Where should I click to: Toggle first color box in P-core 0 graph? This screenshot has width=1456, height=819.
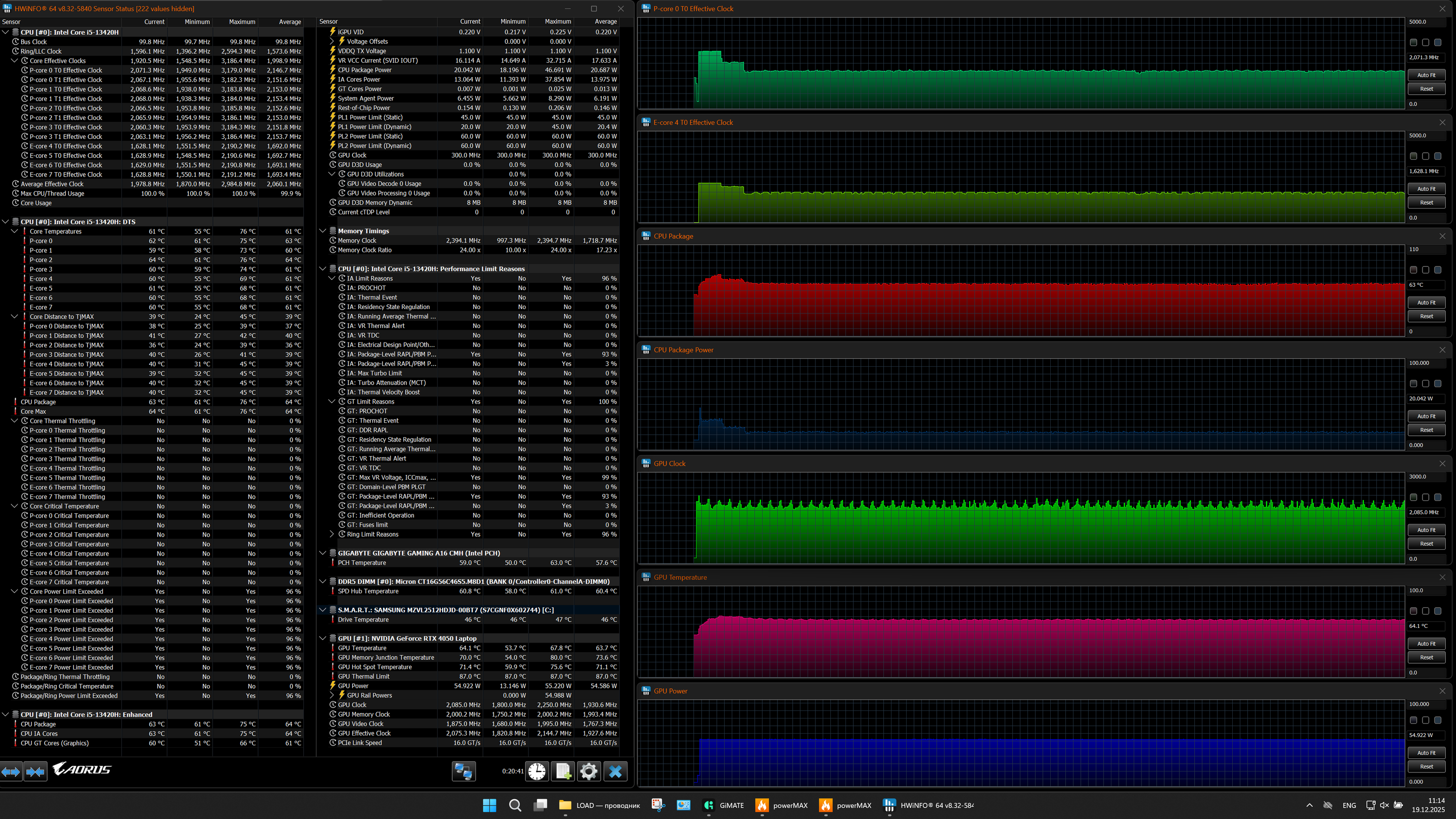pyautogui.click(x=1413, y=42)
